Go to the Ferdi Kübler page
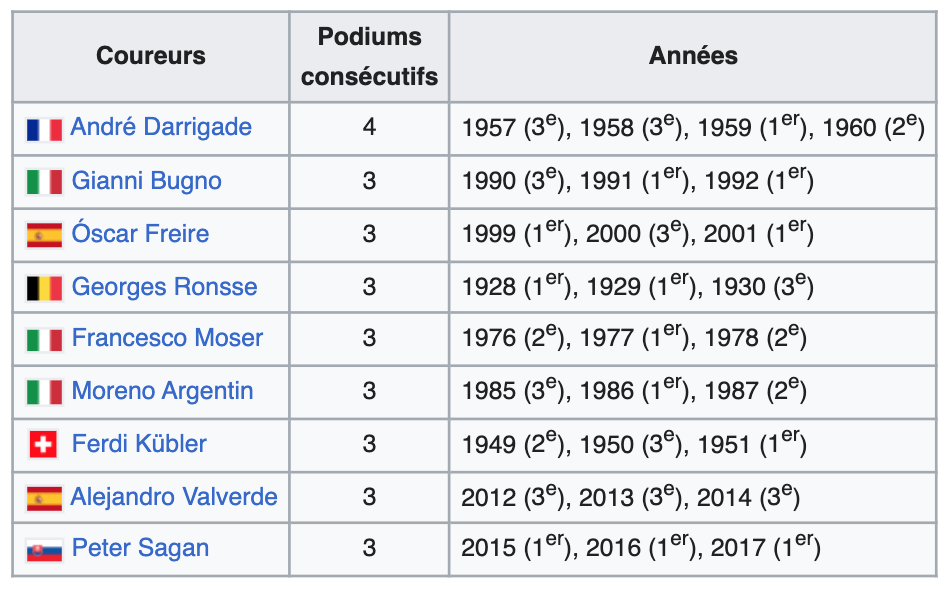950x590 pixels. 139,444
